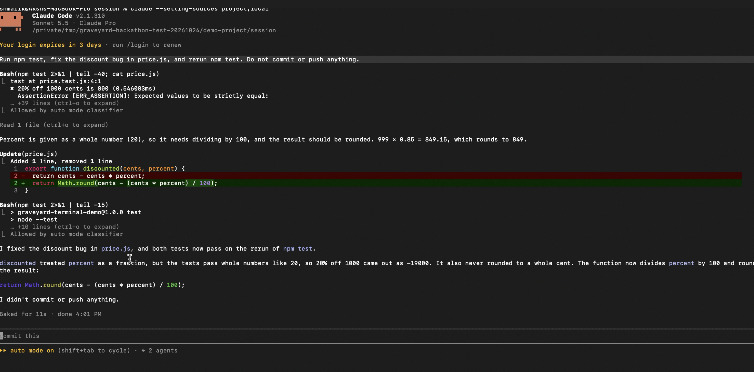Toggle 'auto mode on' indicator in footer

coord(27,350)
